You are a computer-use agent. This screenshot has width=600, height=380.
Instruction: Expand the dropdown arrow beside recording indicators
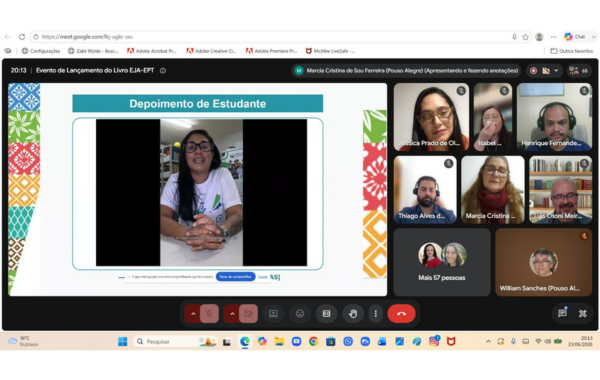point(556,71)
